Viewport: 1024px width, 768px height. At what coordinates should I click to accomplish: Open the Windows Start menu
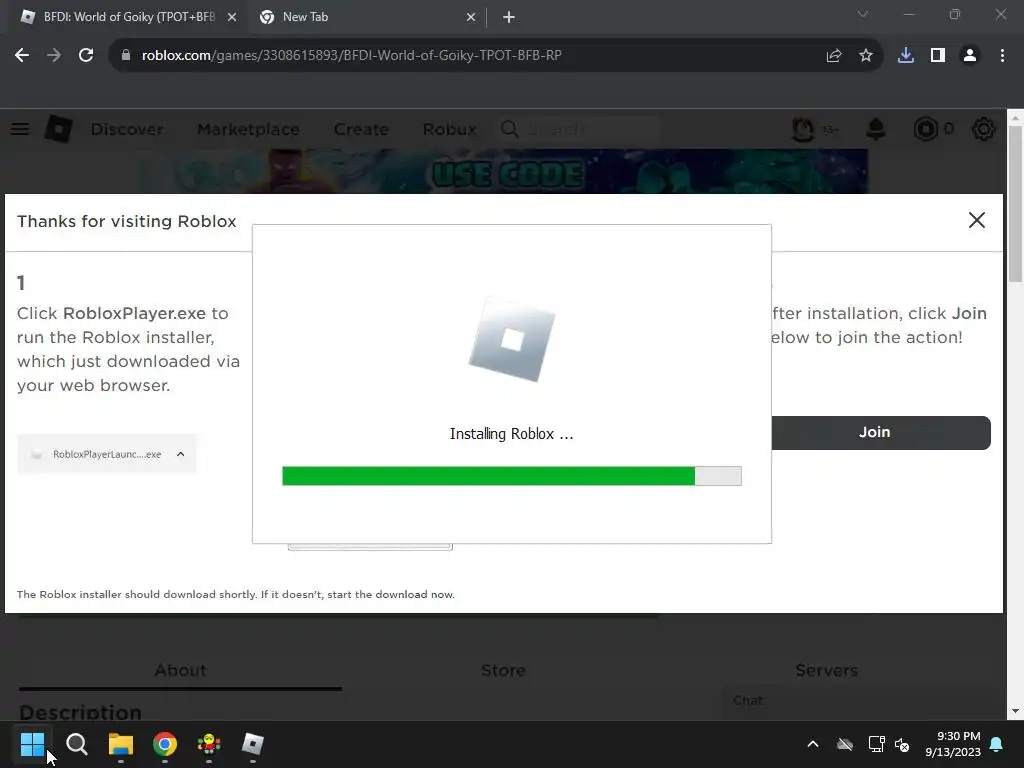[x=33, y=744]
